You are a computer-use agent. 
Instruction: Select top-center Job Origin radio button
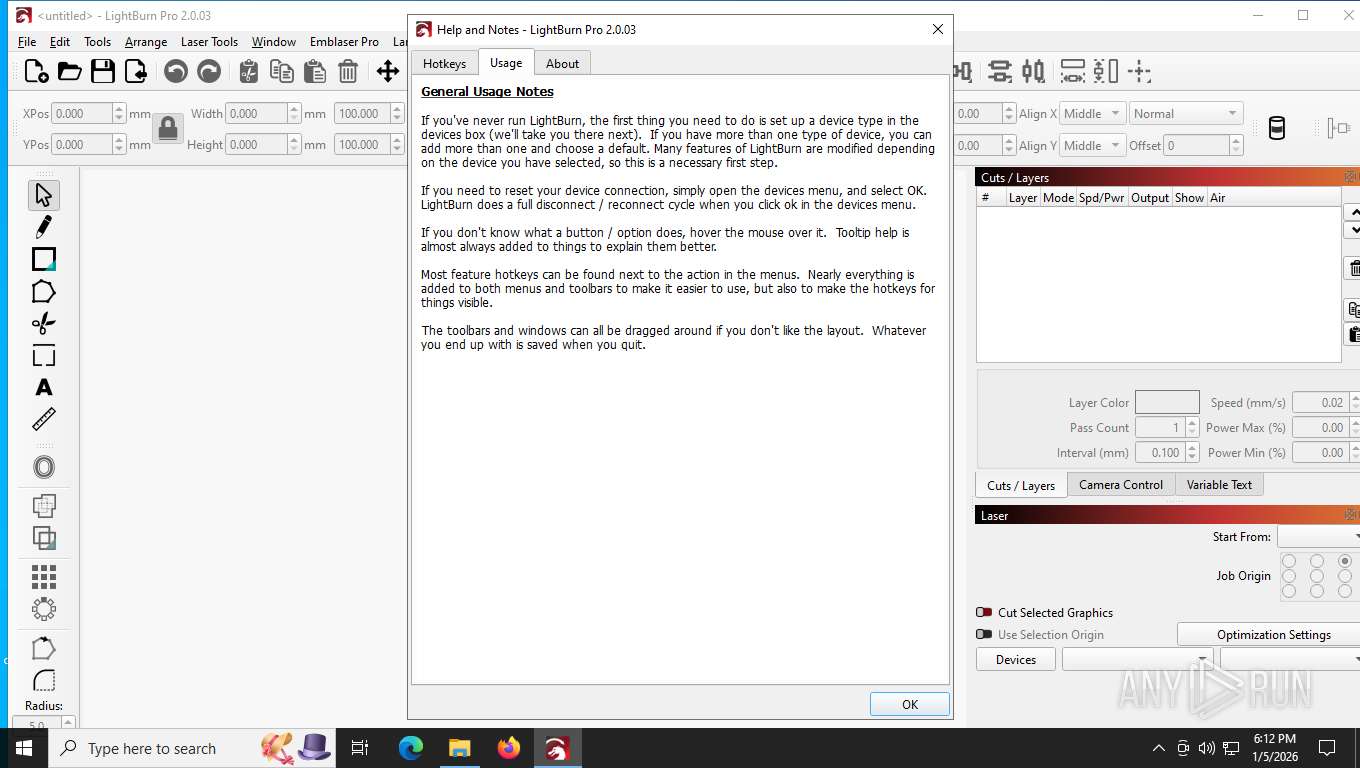(1317, 561)
